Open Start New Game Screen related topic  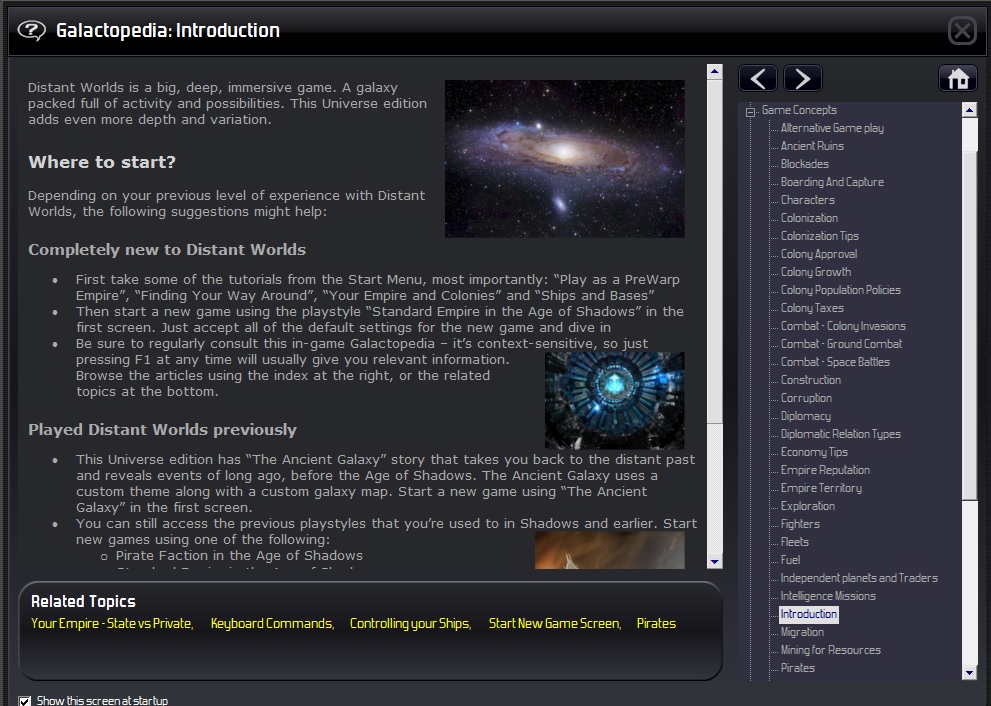(x=555, y=623)
